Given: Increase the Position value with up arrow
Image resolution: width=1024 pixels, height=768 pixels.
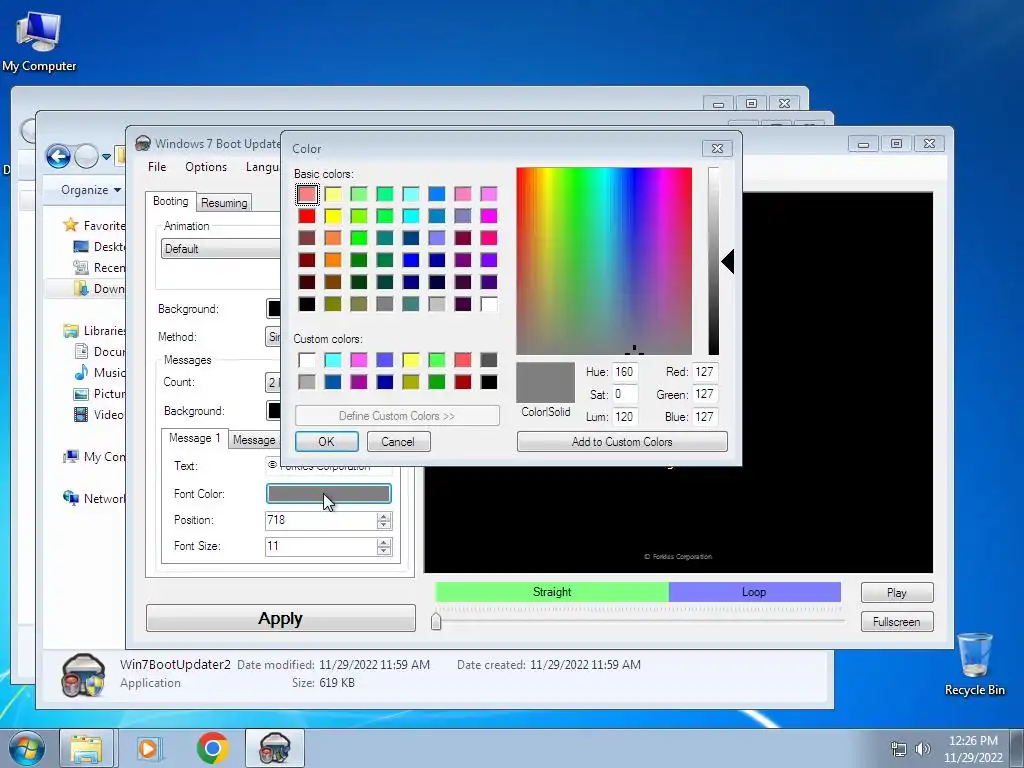Looking at the screenshot, I should point(384,516).
